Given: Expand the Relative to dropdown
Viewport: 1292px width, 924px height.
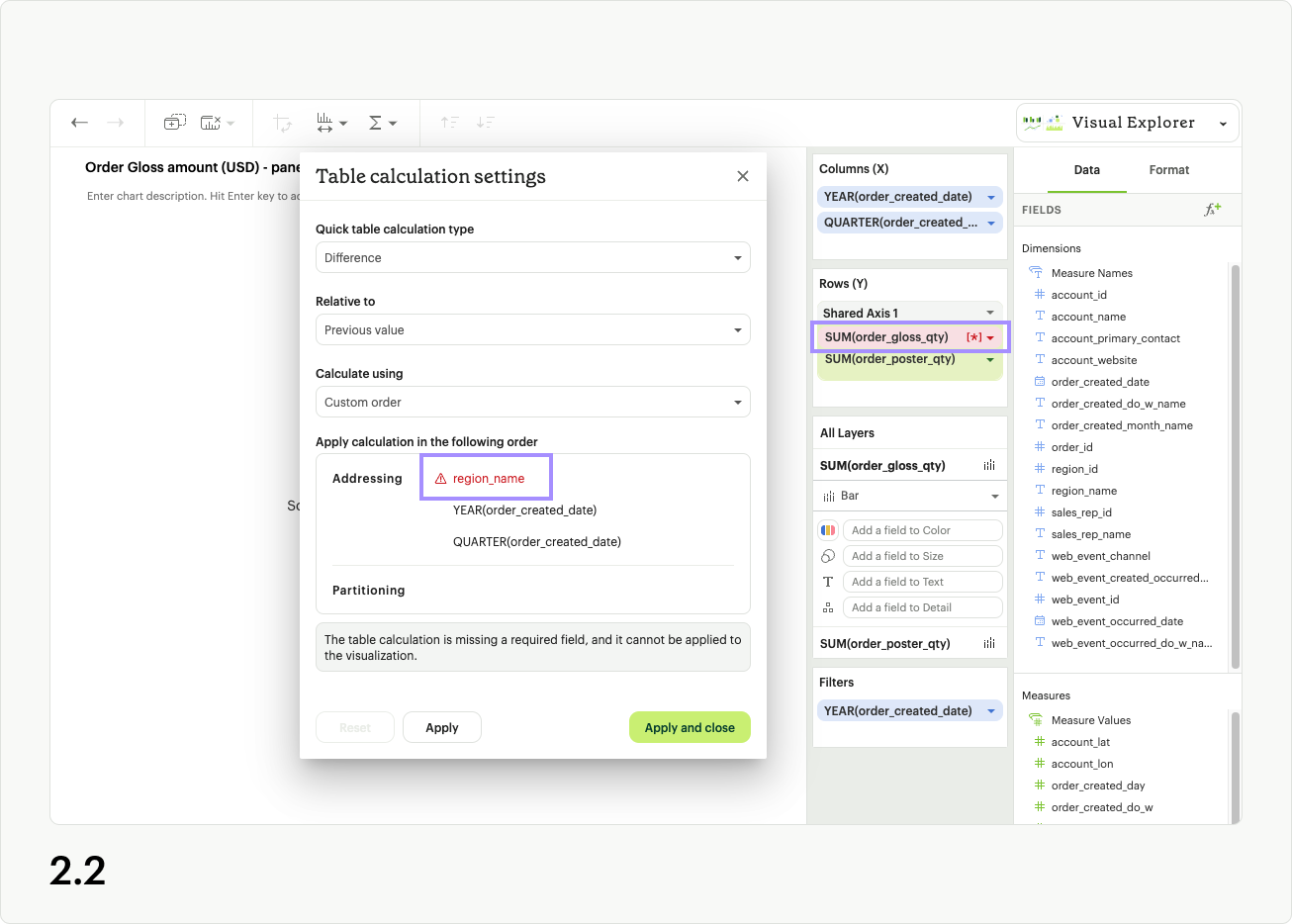Looking at the screenshot, I should (x=532, y=329).
